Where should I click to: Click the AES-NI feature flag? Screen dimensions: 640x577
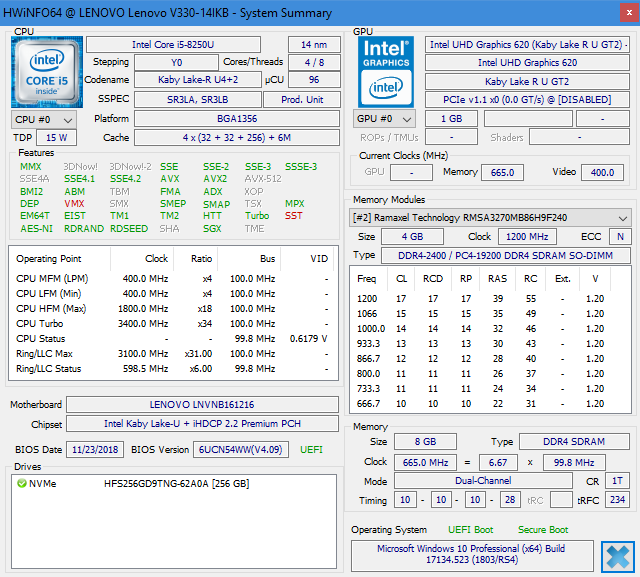(x=36, y=229)
